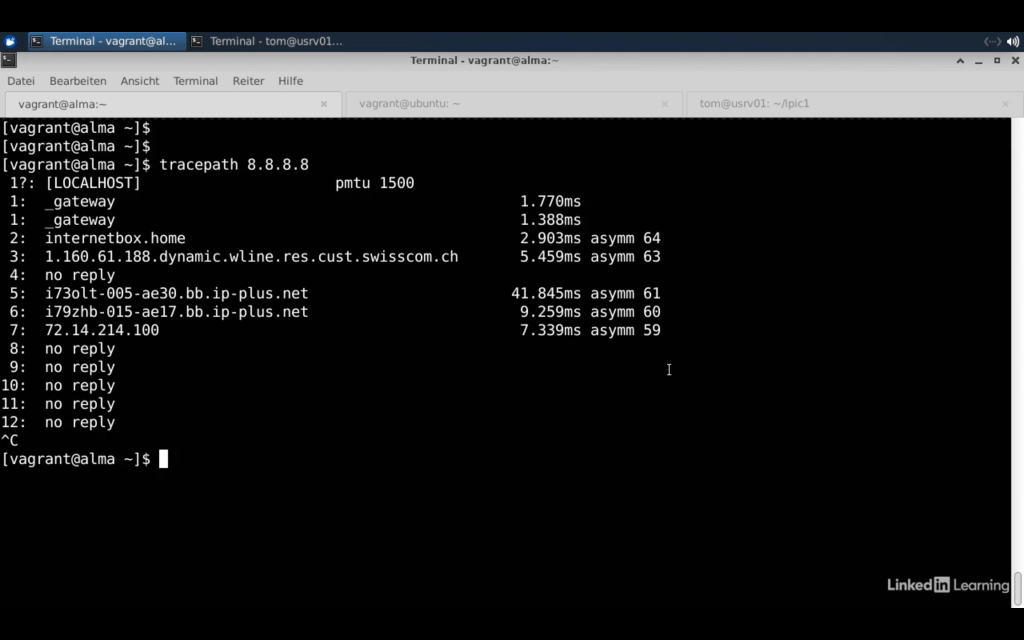Close the vagrant@ubuntu terminal tab
Screen dimensions: 1024x640
click(665, 104)
